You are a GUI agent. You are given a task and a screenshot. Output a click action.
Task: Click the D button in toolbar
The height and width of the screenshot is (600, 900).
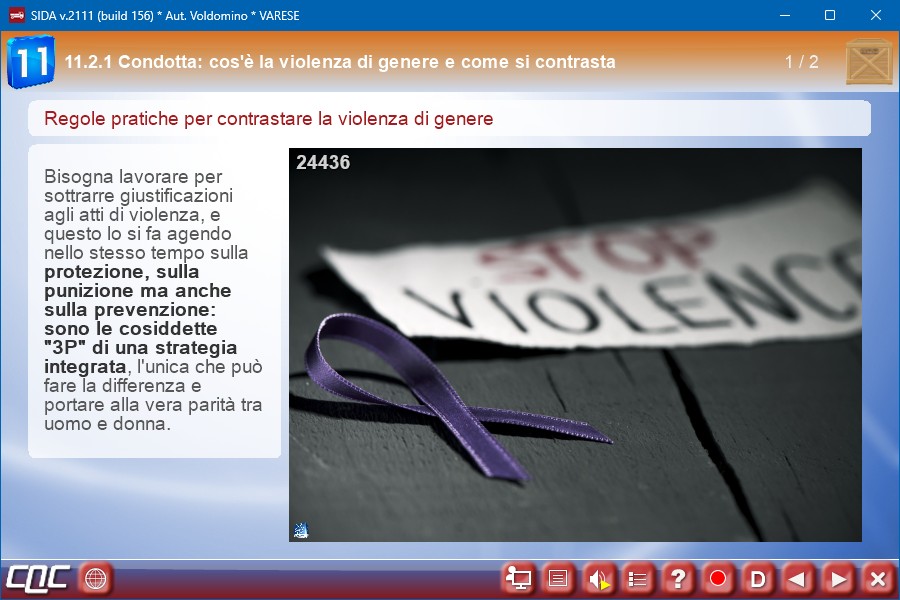(x=758, y=578)
